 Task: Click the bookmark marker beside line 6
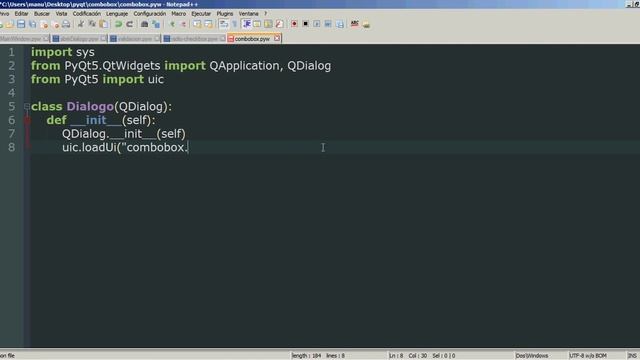(27, 120)
